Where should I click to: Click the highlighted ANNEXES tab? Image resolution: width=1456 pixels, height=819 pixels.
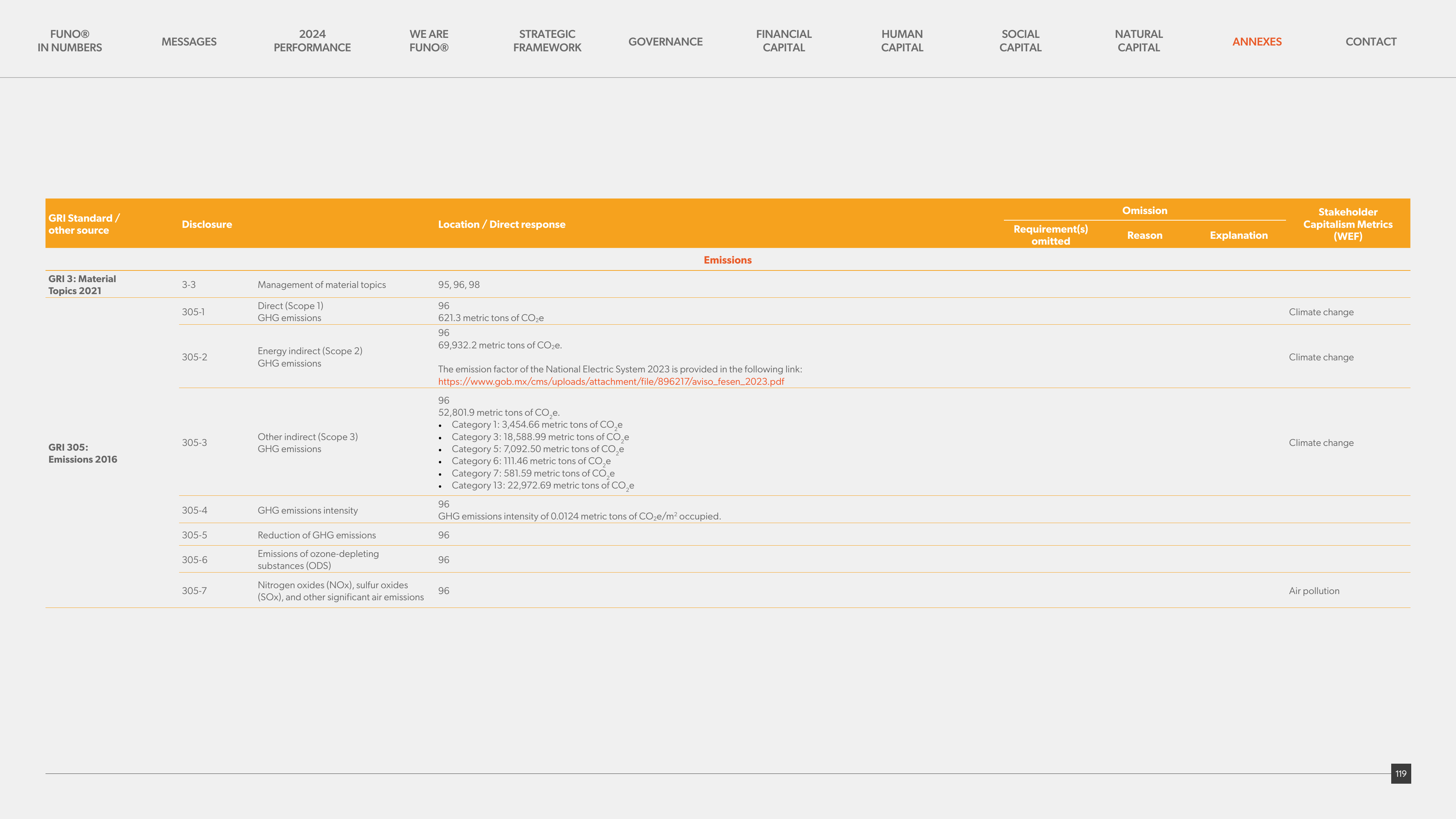click(x=1257, y=41)
